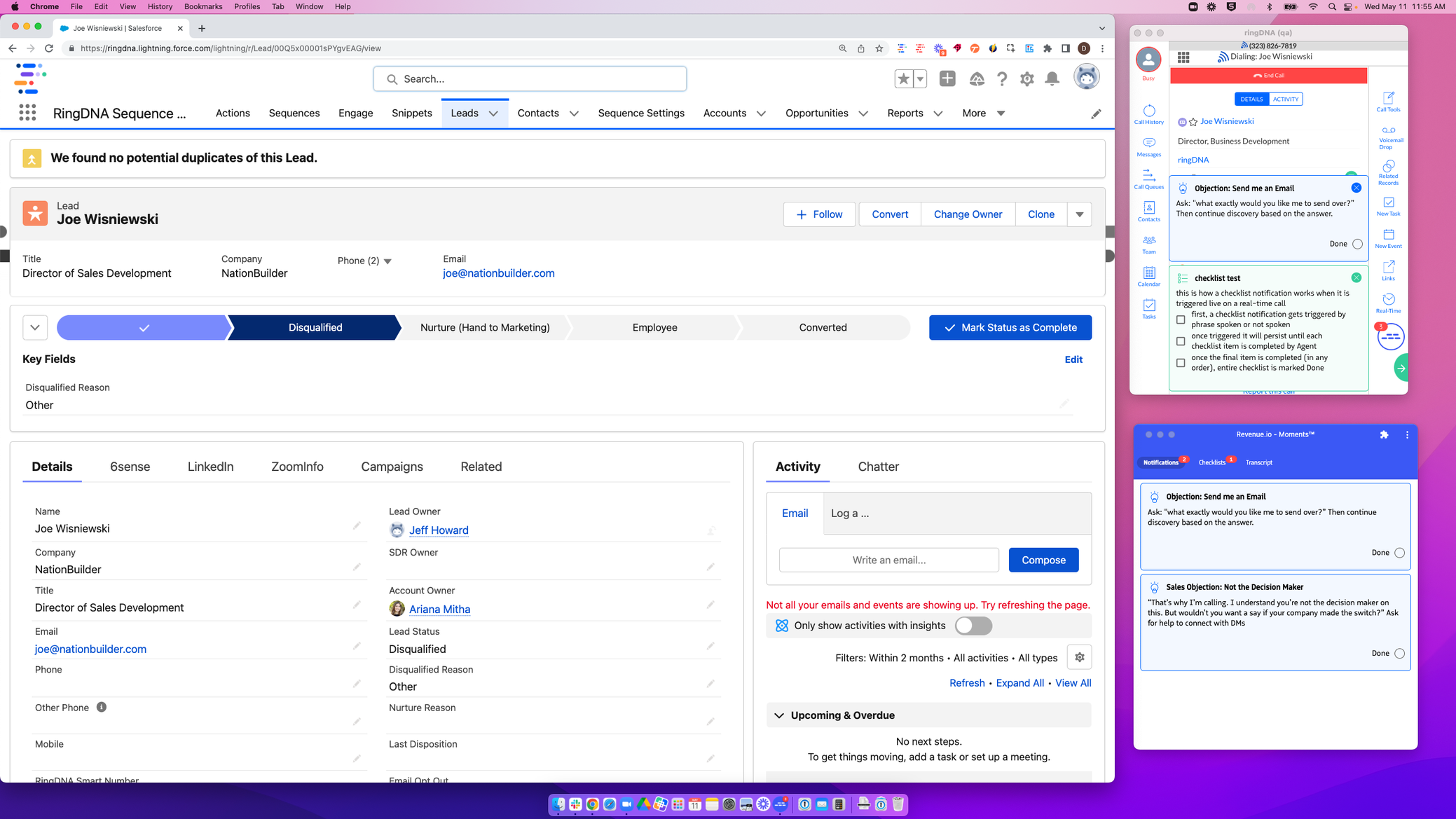Open Messages in ringDNA dialer sidebar
This screenshot has width=1456, height=819.
coord(1148,146)
